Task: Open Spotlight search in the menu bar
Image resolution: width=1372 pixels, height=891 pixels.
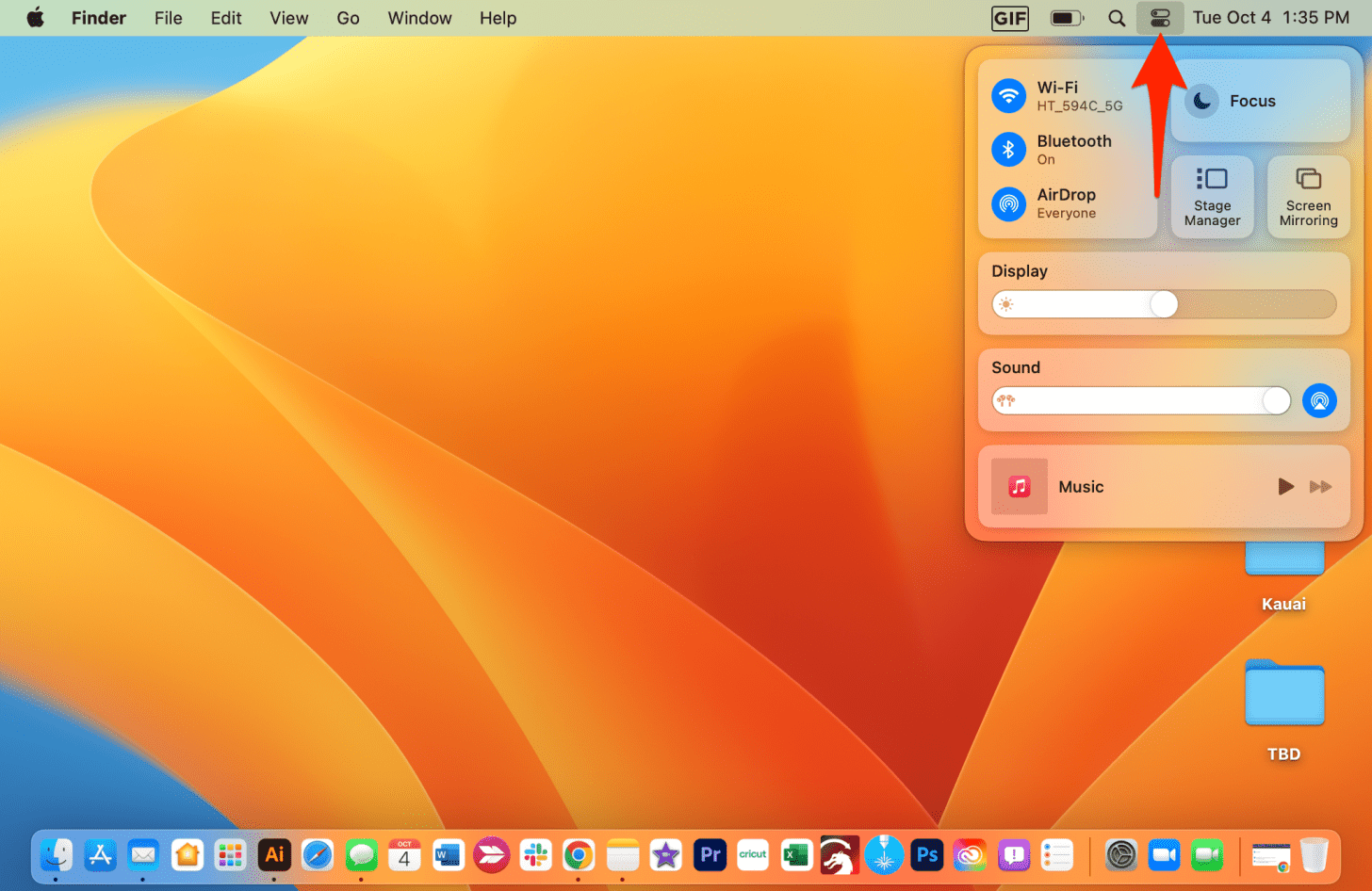Action: [1117, 18]
